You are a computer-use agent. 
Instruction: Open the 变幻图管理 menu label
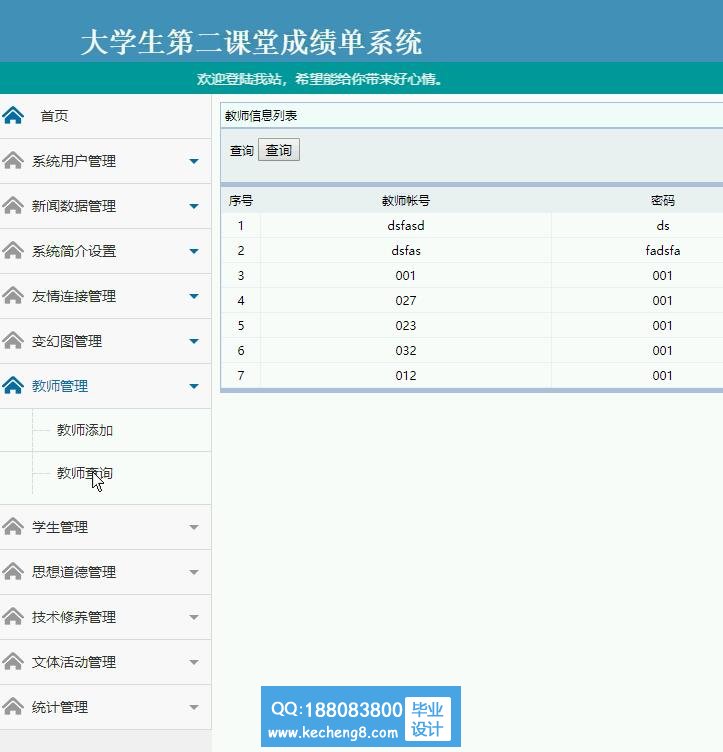[67, 341]
